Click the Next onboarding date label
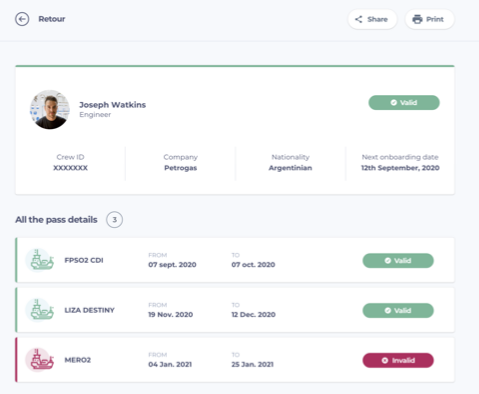 point(400,157)
